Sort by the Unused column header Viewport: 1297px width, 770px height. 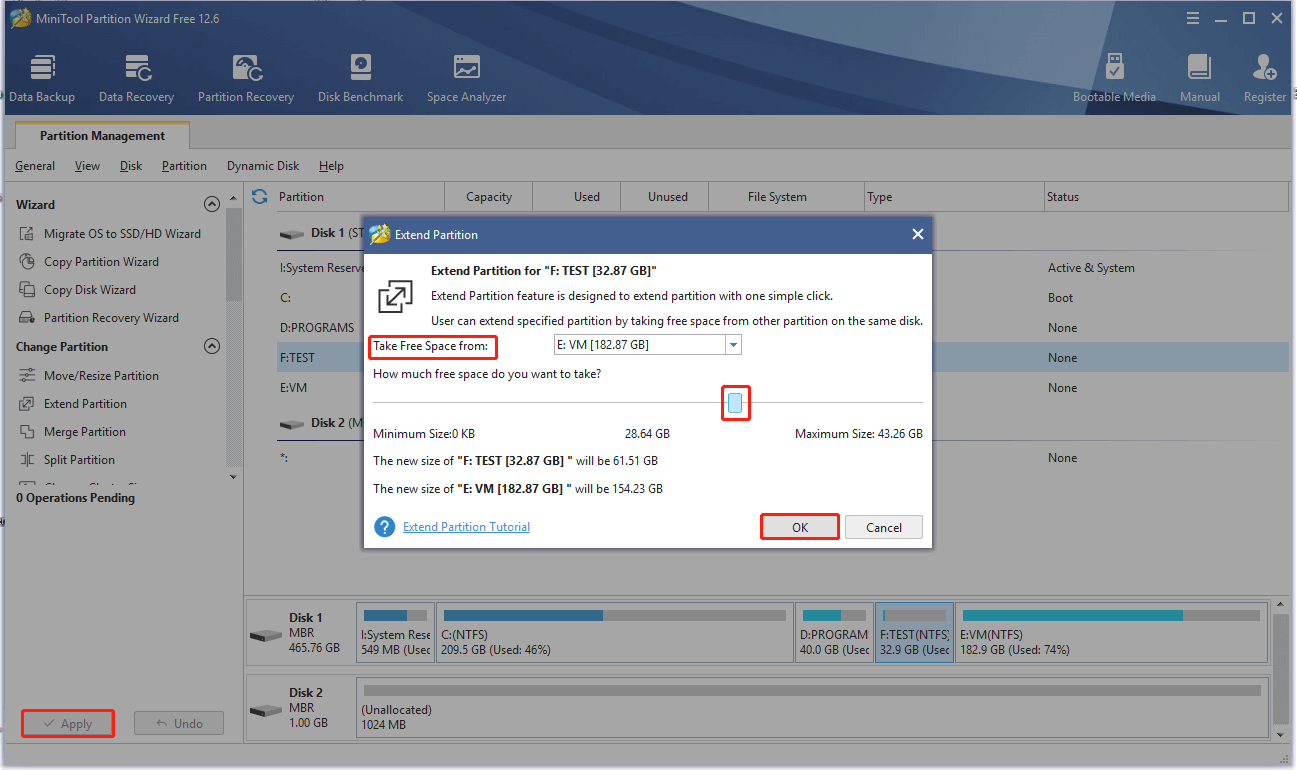667,197
